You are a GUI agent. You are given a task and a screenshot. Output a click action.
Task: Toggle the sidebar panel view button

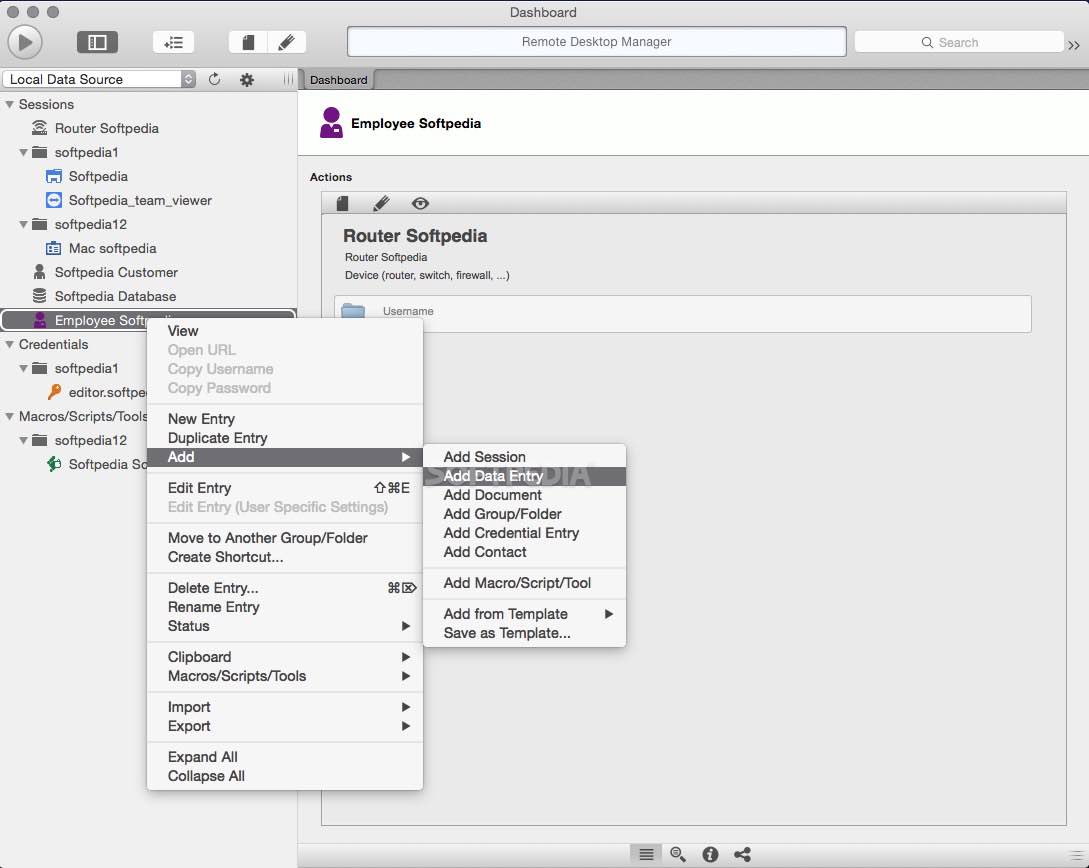click(97, 42)
